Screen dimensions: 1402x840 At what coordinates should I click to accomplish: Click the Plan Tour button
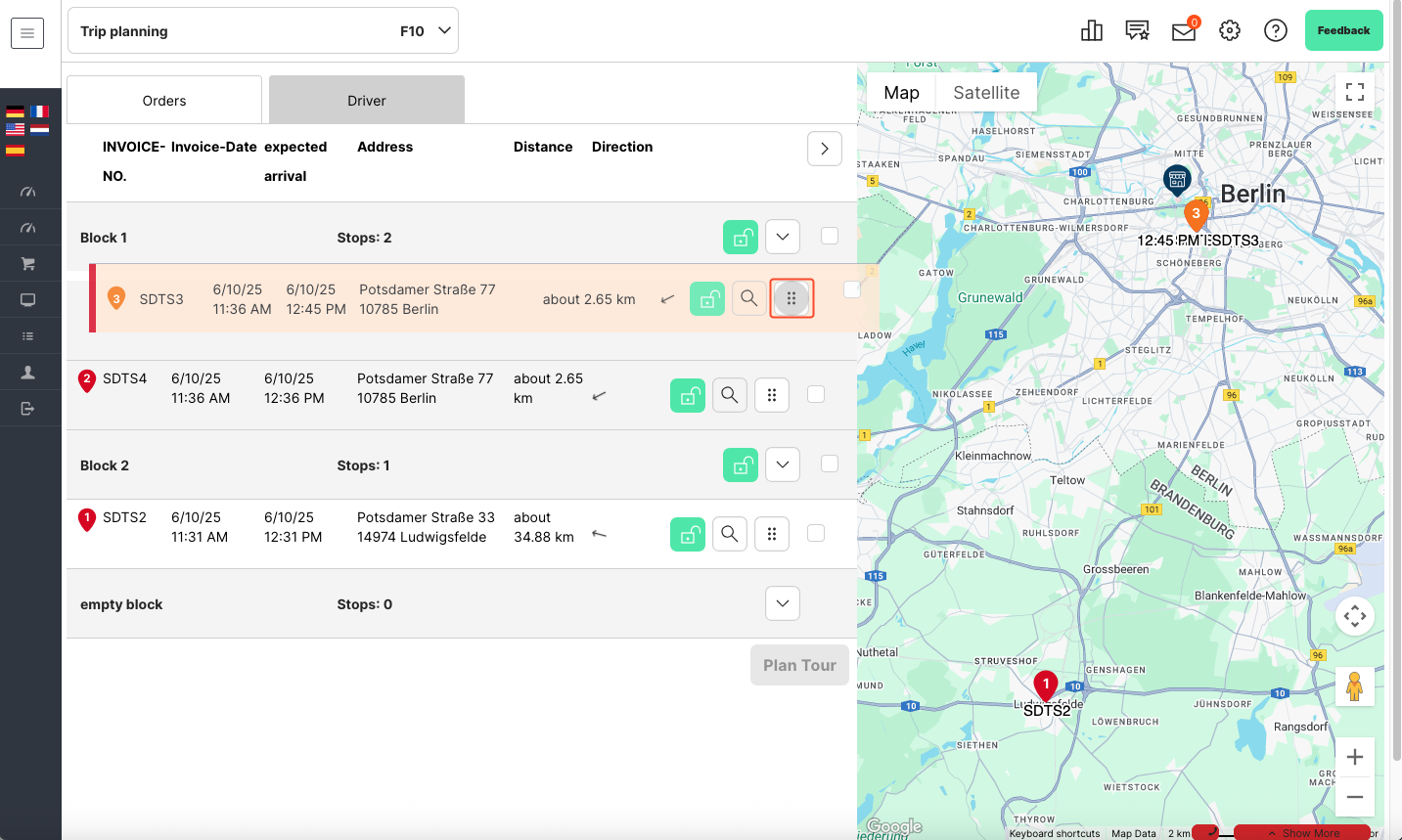click(x=799, y=665)
